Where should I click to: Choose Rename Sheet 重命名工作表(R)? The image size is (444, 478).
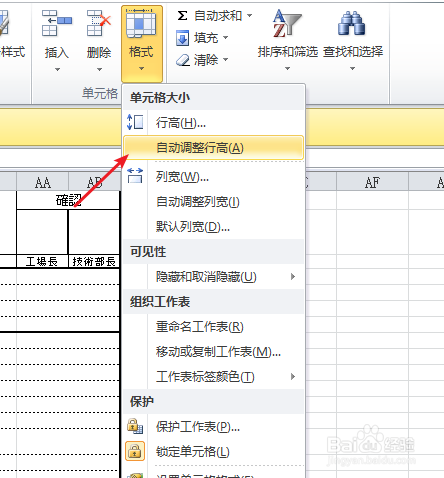[213, 327]
